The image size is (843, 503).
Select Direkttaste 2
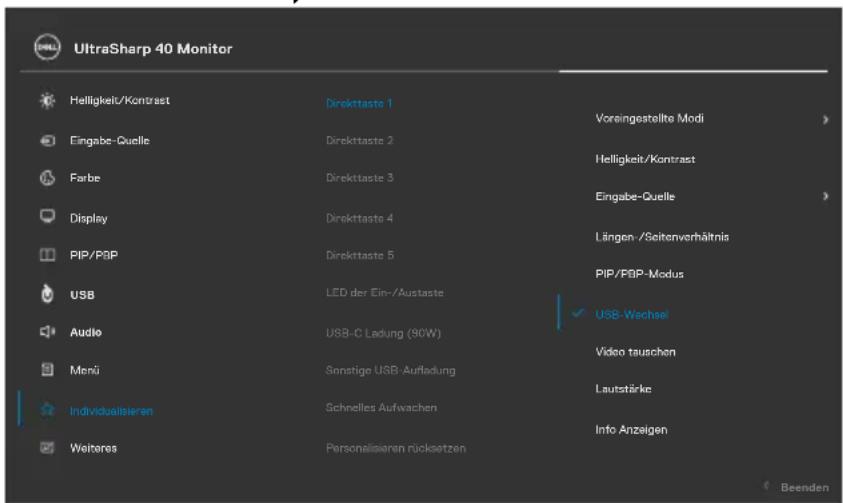[360, 141]
